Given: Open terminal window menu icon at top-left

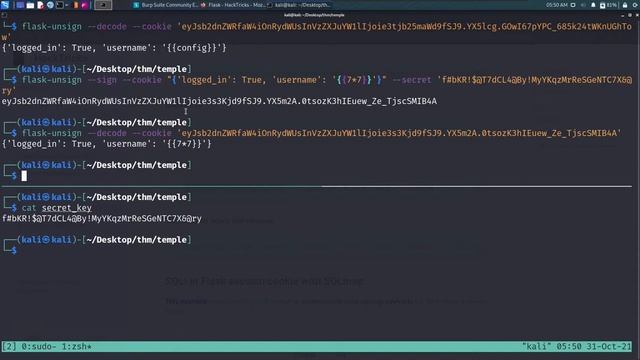Looking at the screenshot, I should click(4, 15).
